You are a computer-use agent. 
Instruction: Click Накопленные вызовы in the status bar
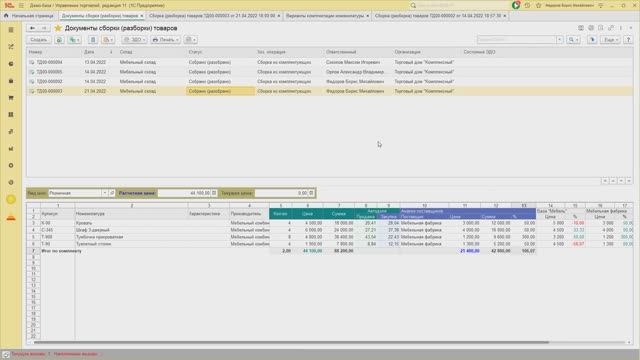[76, 354]
